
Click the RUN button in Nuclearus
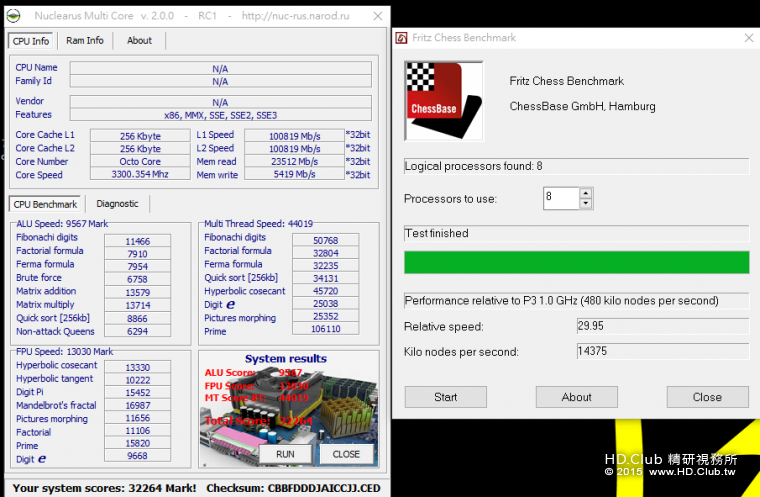pyautogui.click(x=285, y=454)
